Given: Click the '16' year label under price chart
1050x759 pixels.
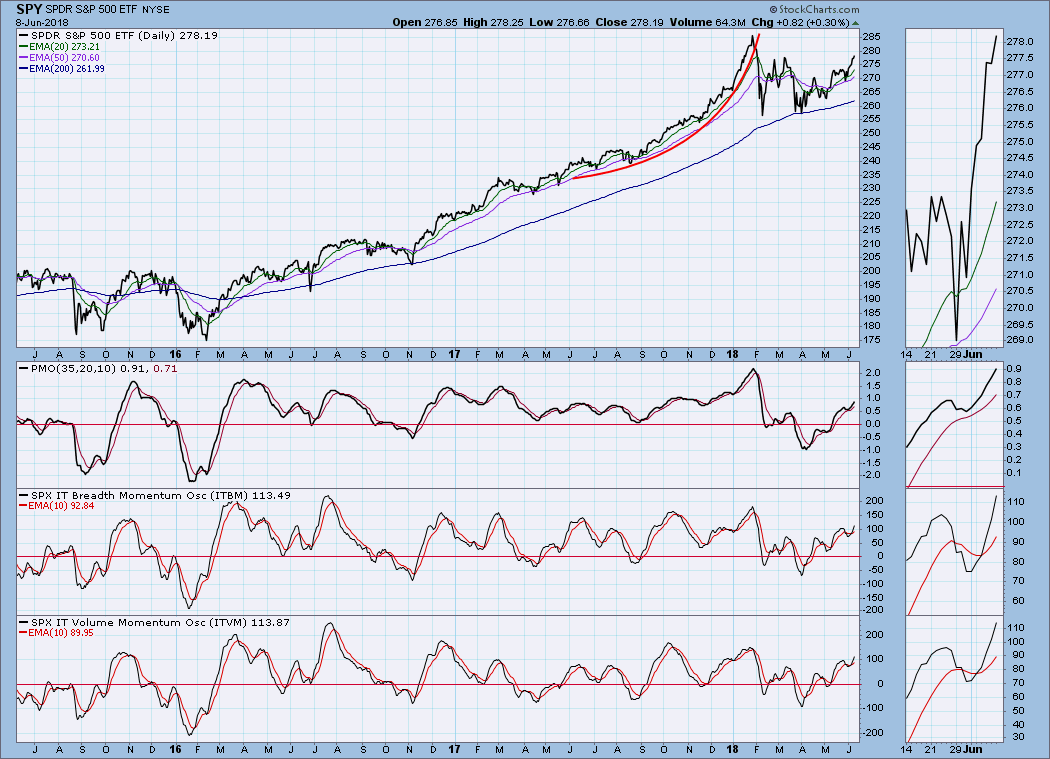Looking at the screenshot, I should (x=175, y=354).
